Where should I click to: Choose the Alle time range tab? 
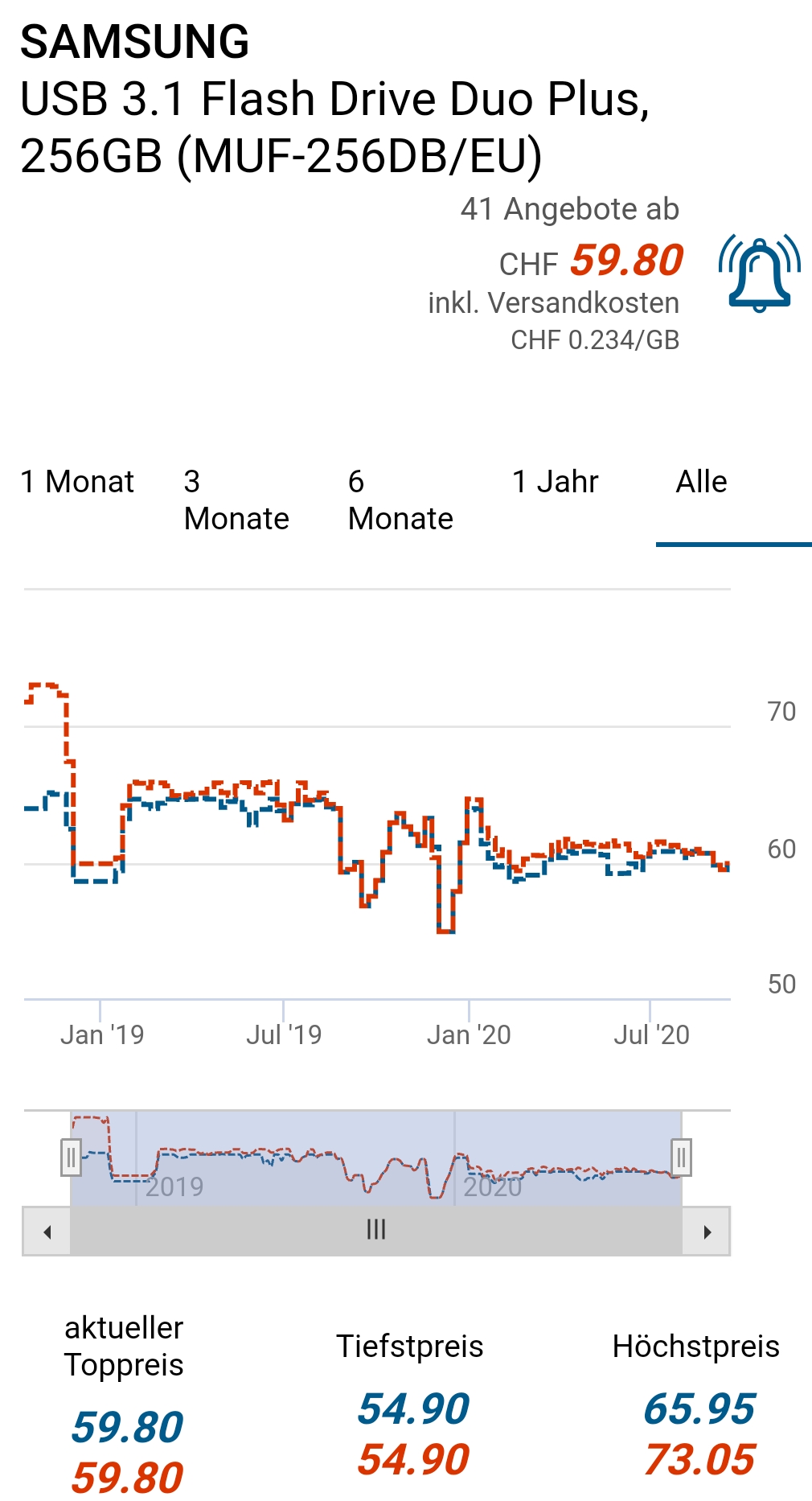coord(702,482)
